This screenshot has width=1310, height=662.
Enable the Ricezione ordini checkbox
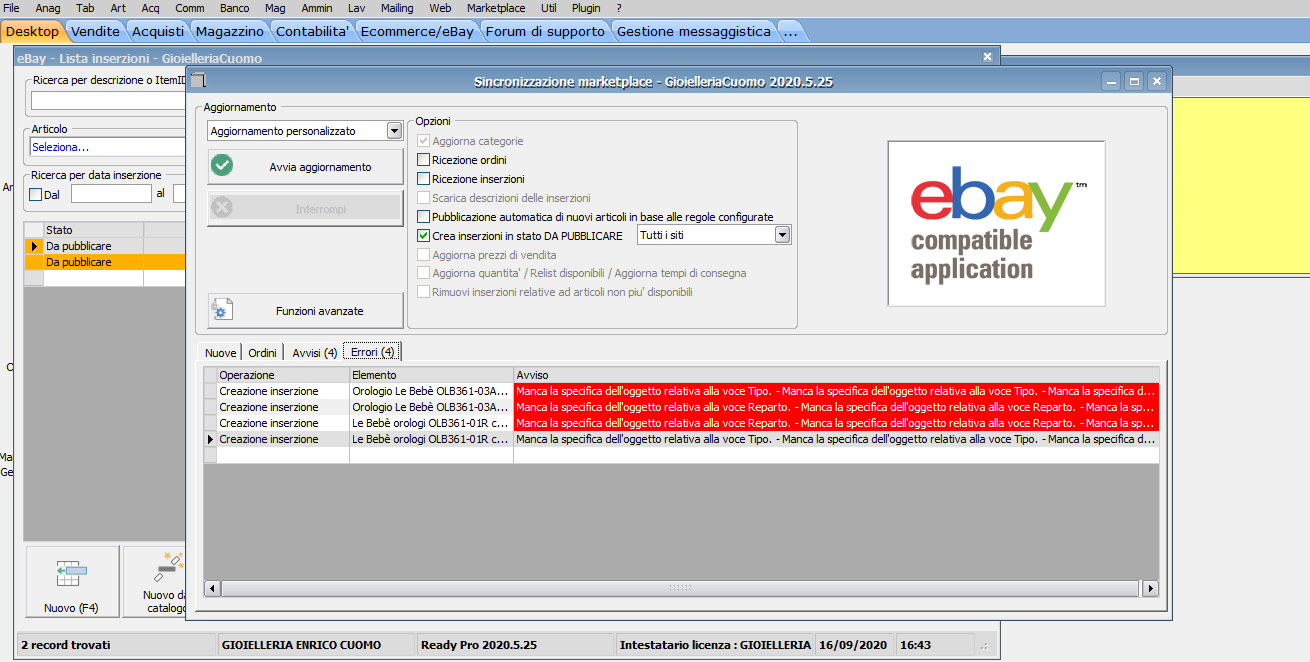point(424,160)
